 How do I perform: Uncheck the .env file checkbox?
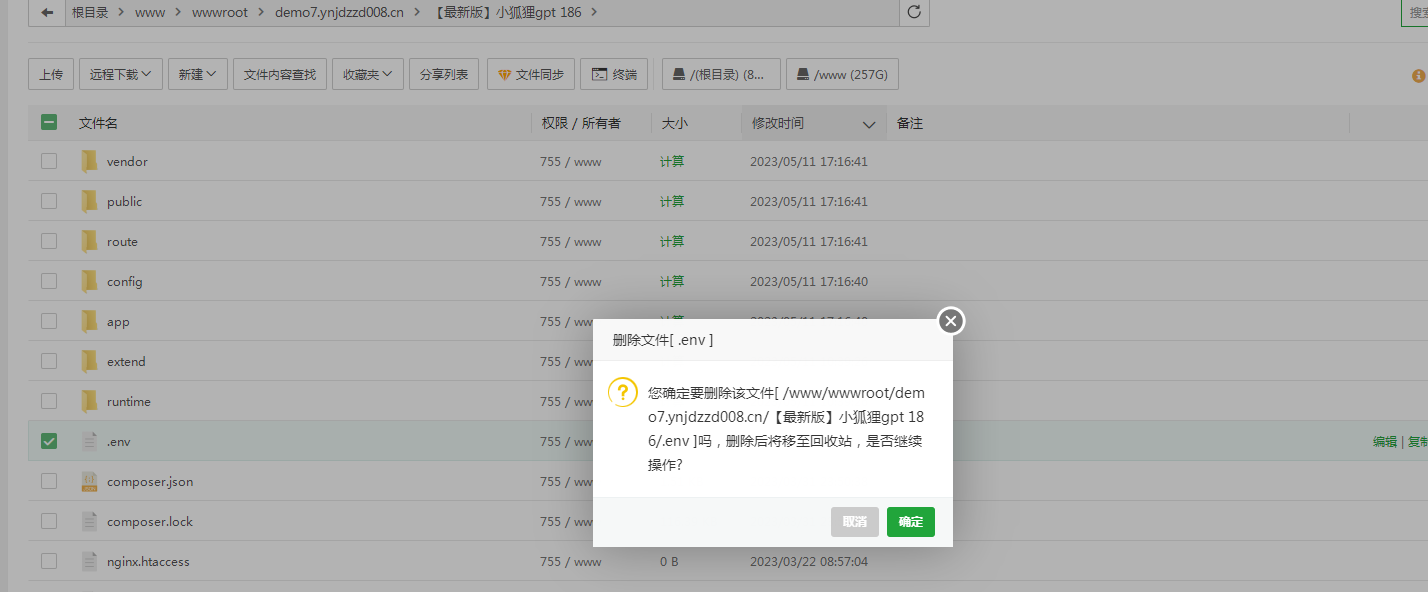pyautogui.click(x=48, y=441)
